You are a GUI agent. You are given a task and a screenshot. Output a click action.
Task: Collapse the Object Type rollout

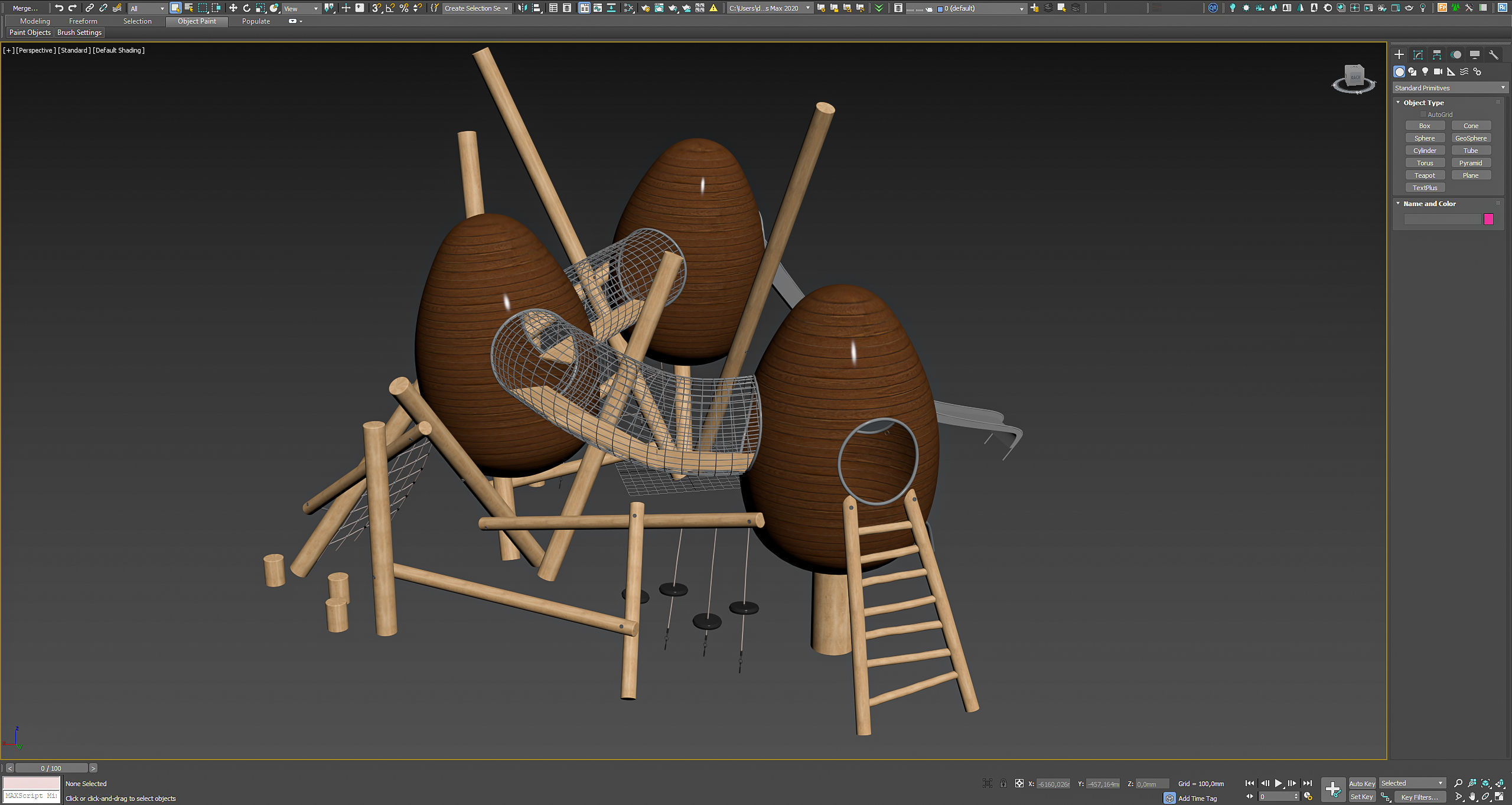tap(1398, 103)
